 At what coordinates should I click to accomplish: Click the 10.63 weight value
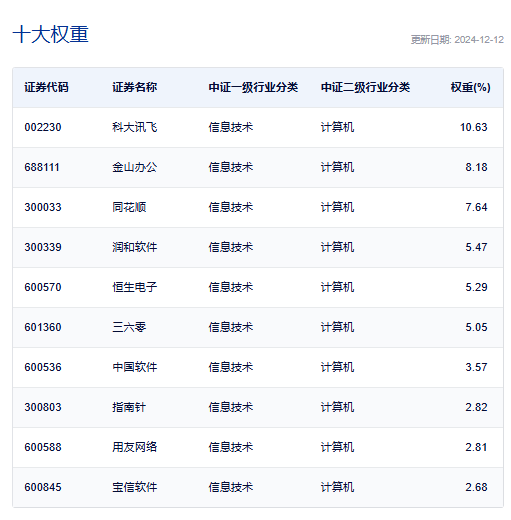474,127
